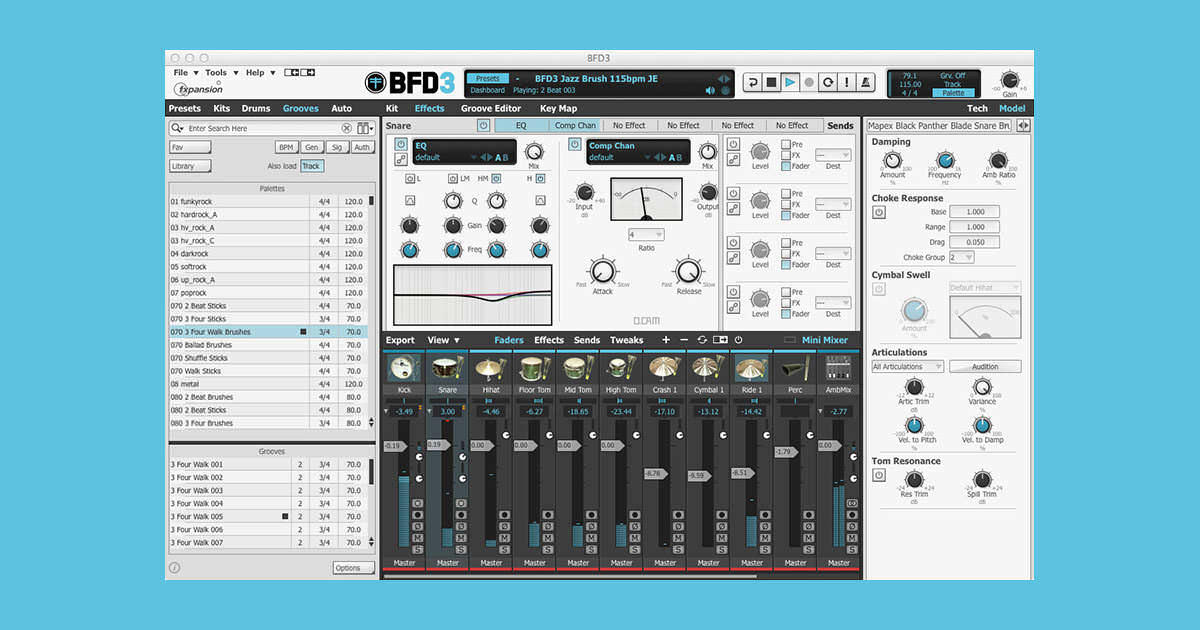Click the panic exclamation button

tap(847, 82)
